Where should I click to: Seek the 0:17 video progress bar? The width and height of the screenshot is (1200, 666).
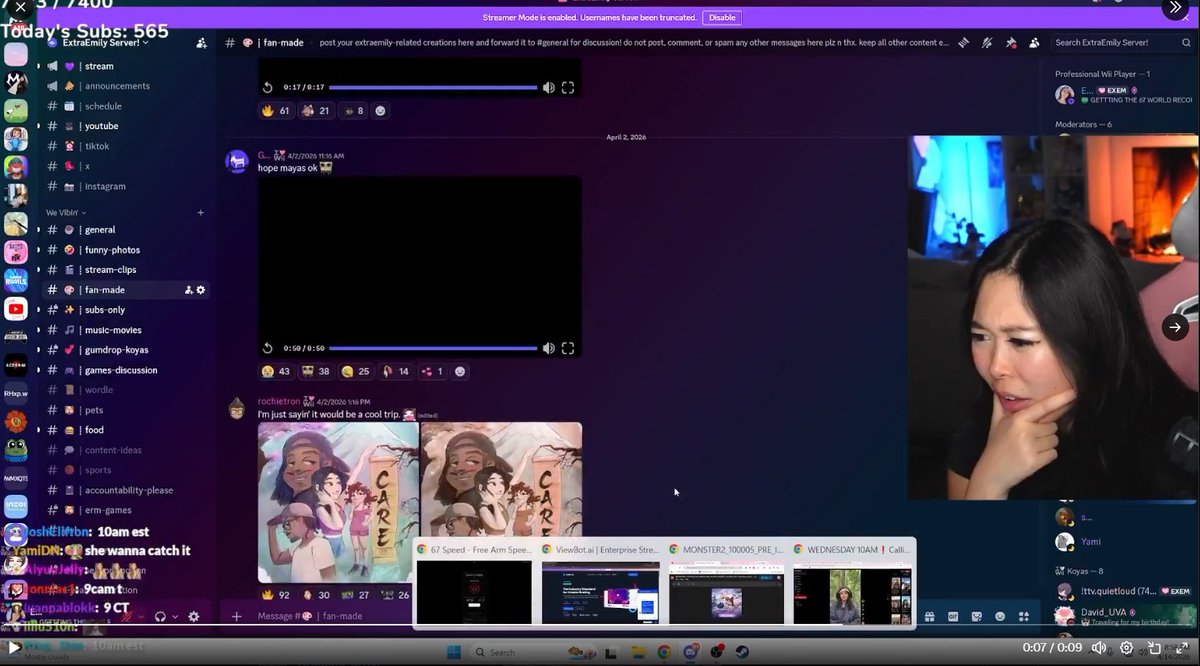[433, 88]
